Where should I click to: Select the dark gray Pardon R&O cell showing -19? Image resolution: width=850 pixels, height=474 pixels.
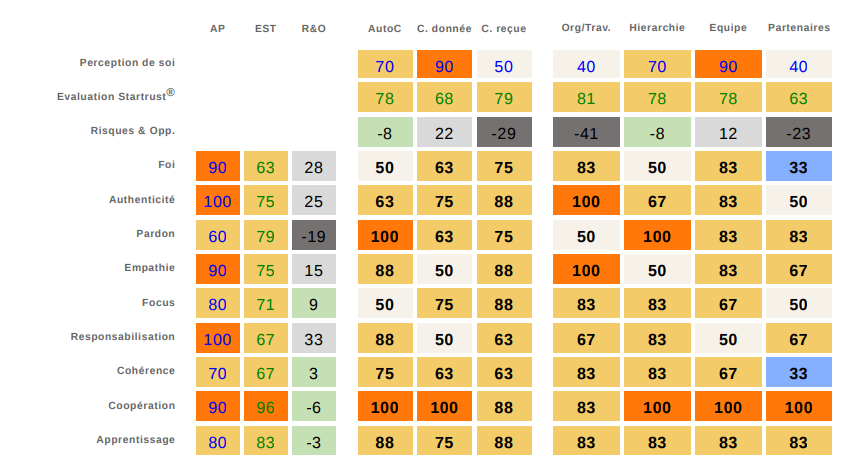point(314,236)
